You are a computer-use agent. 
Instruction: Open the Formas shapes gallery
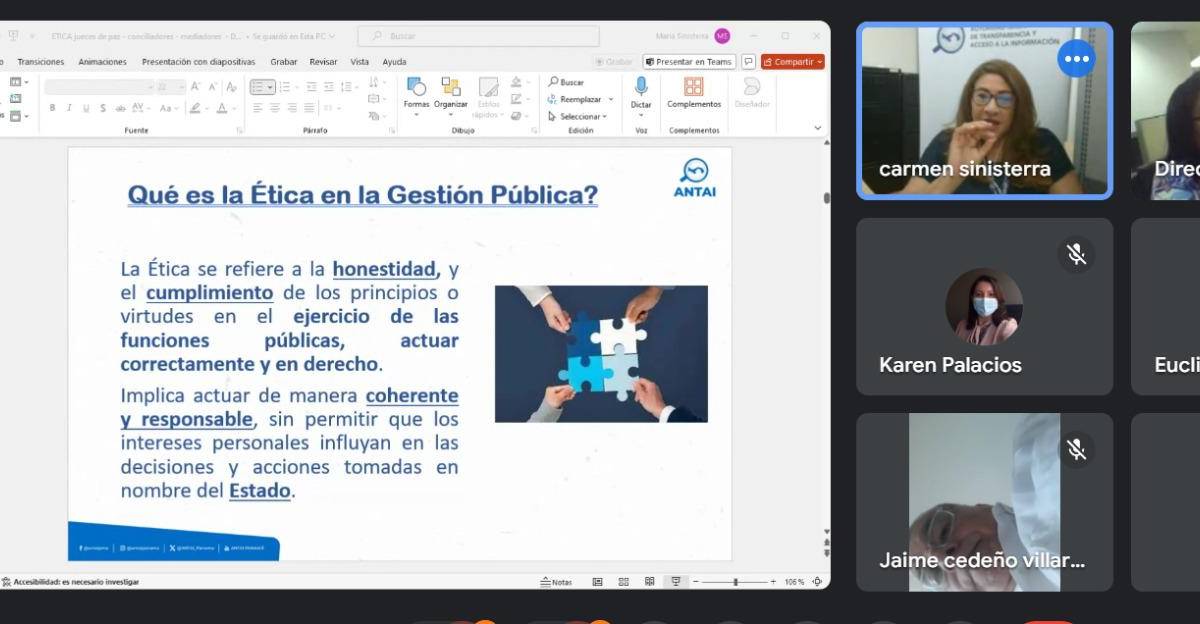tap(416, 91)
